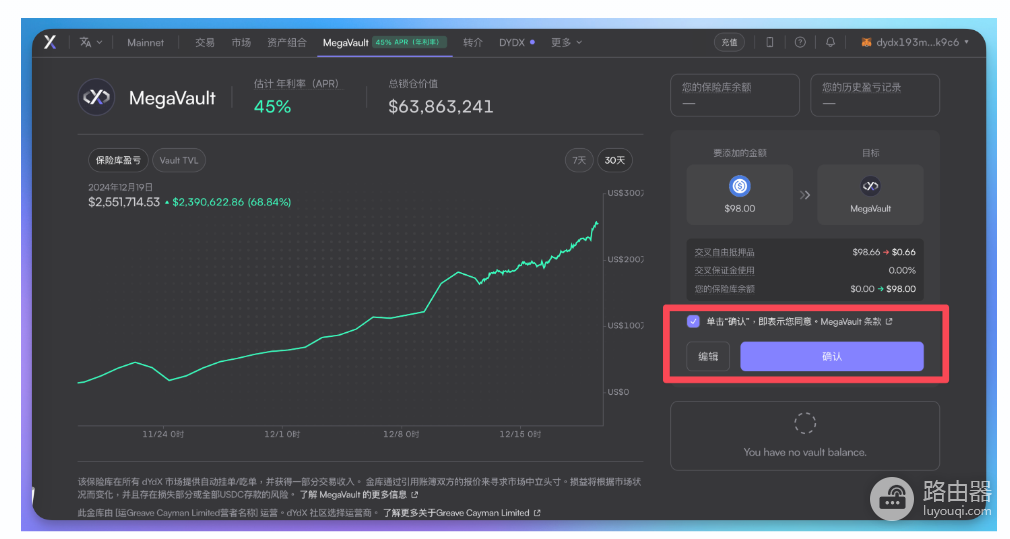Select the 保险库盈亏 chart toggle

click(x=118, y=160)
